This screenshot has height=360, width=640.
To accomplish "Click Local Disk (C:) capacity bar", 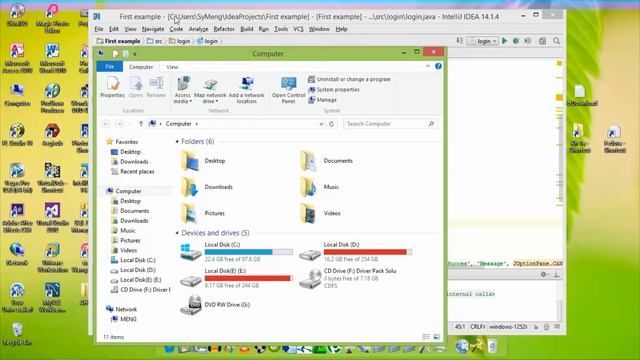I will [x=249, y=252].
